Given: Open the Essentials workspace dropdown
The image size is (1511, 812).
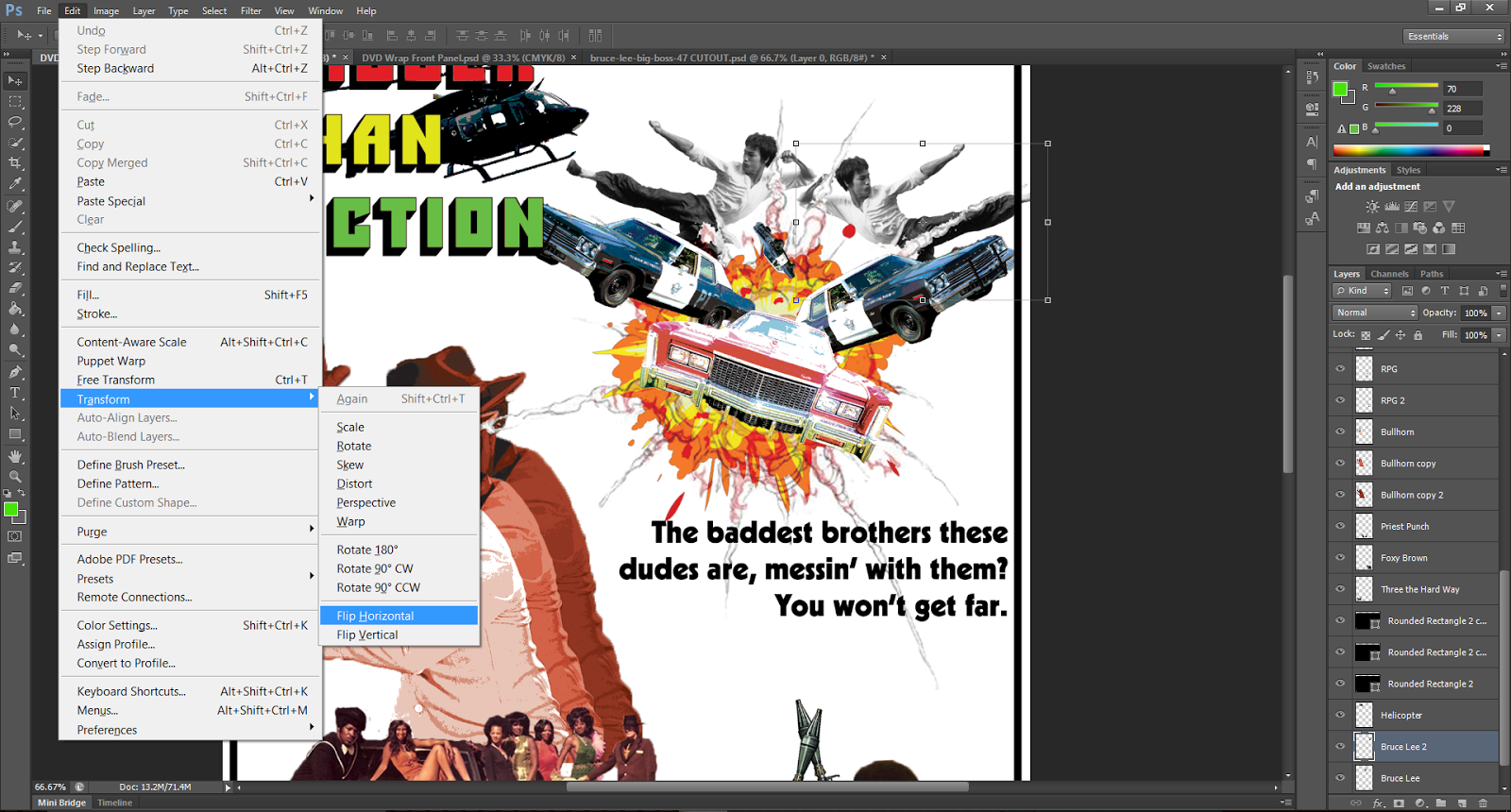Looking at the screenshot, I should pos(1453,36).
